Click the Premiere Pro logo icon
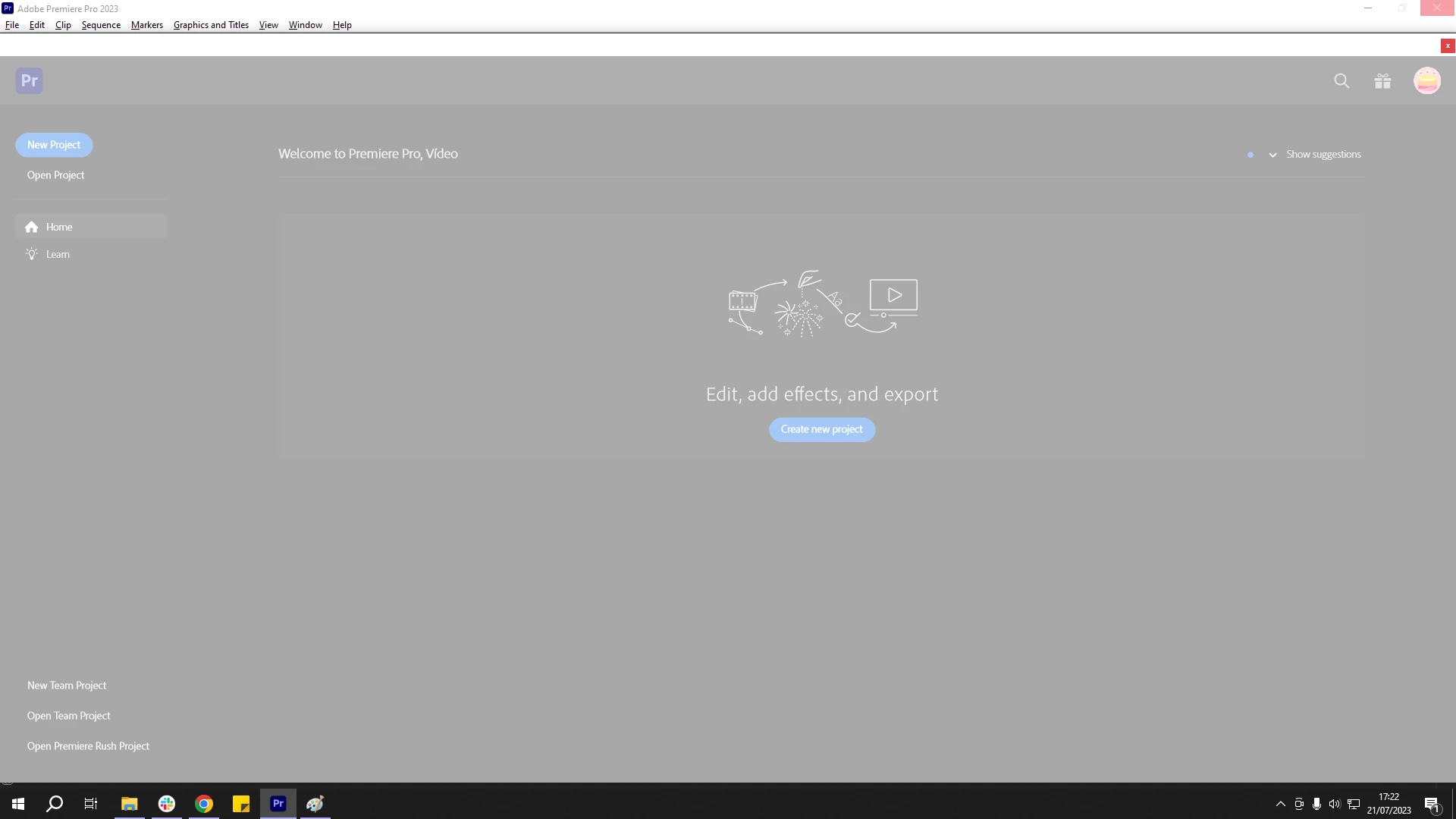 point(29,80)
